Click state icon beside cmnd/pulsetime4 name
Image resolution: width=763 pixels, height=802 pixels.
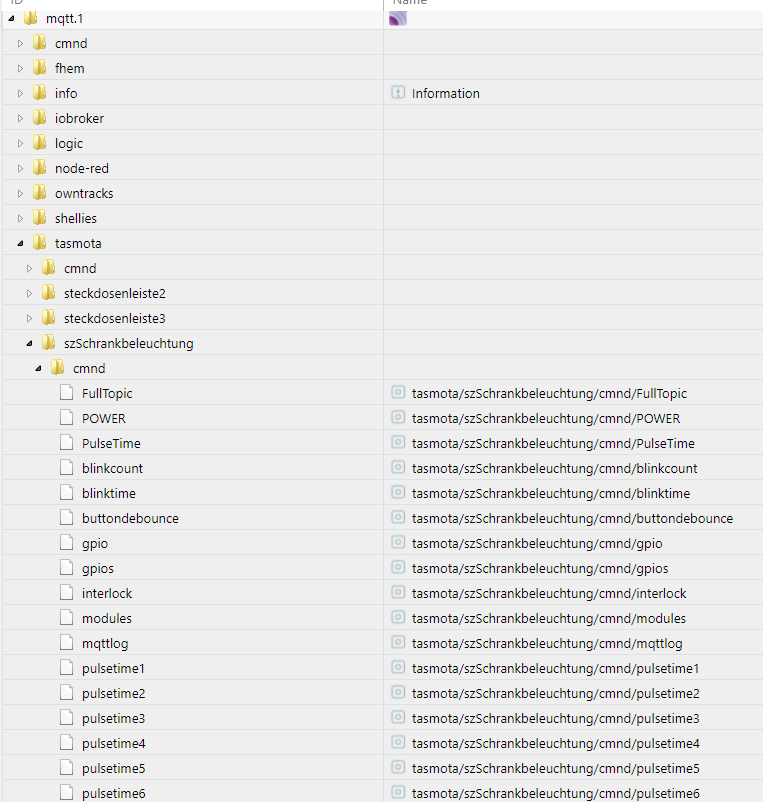(x=398, y=743)
